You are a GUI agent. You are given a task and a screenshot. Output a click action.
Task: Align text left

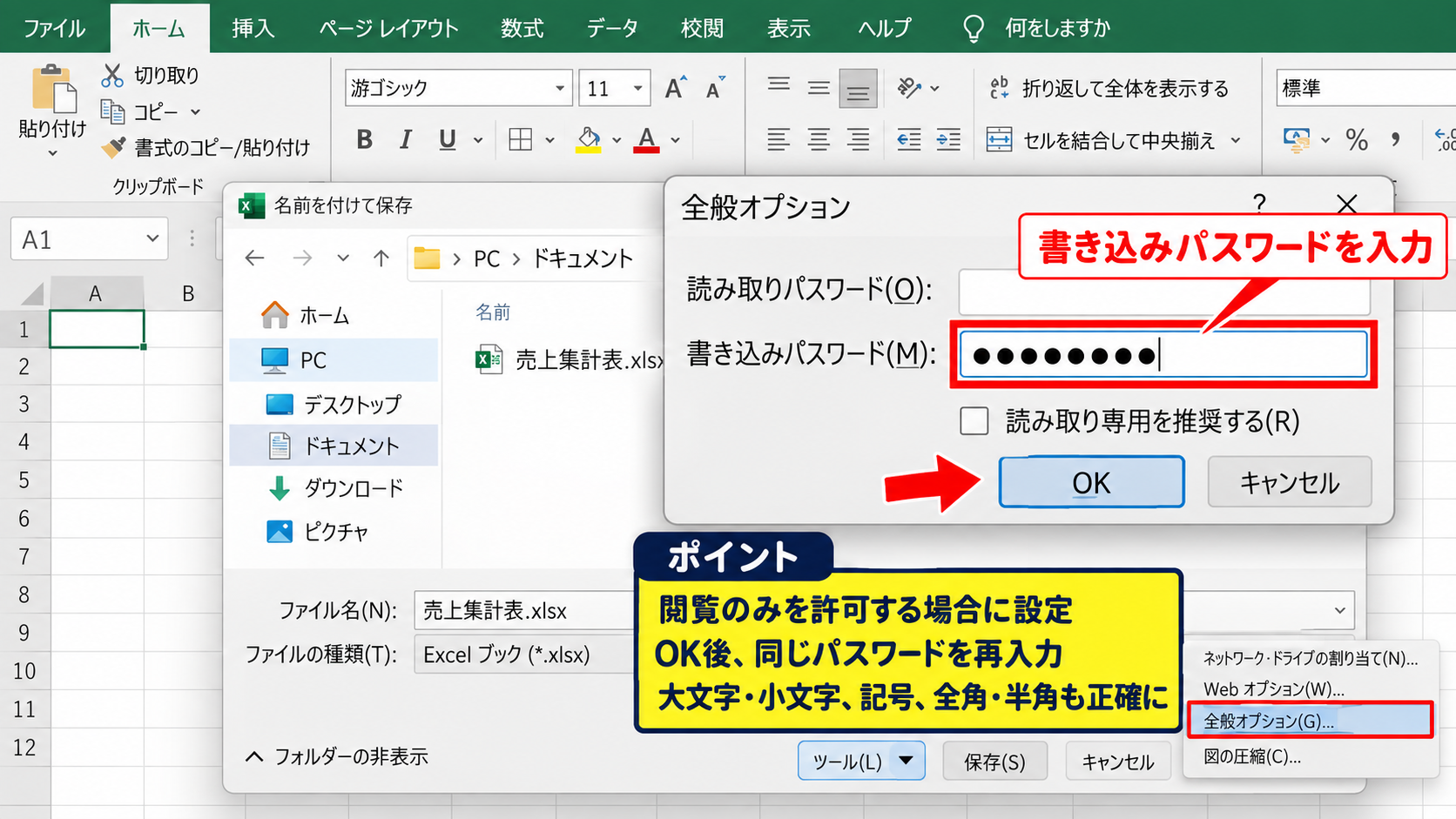coord(779,139)
